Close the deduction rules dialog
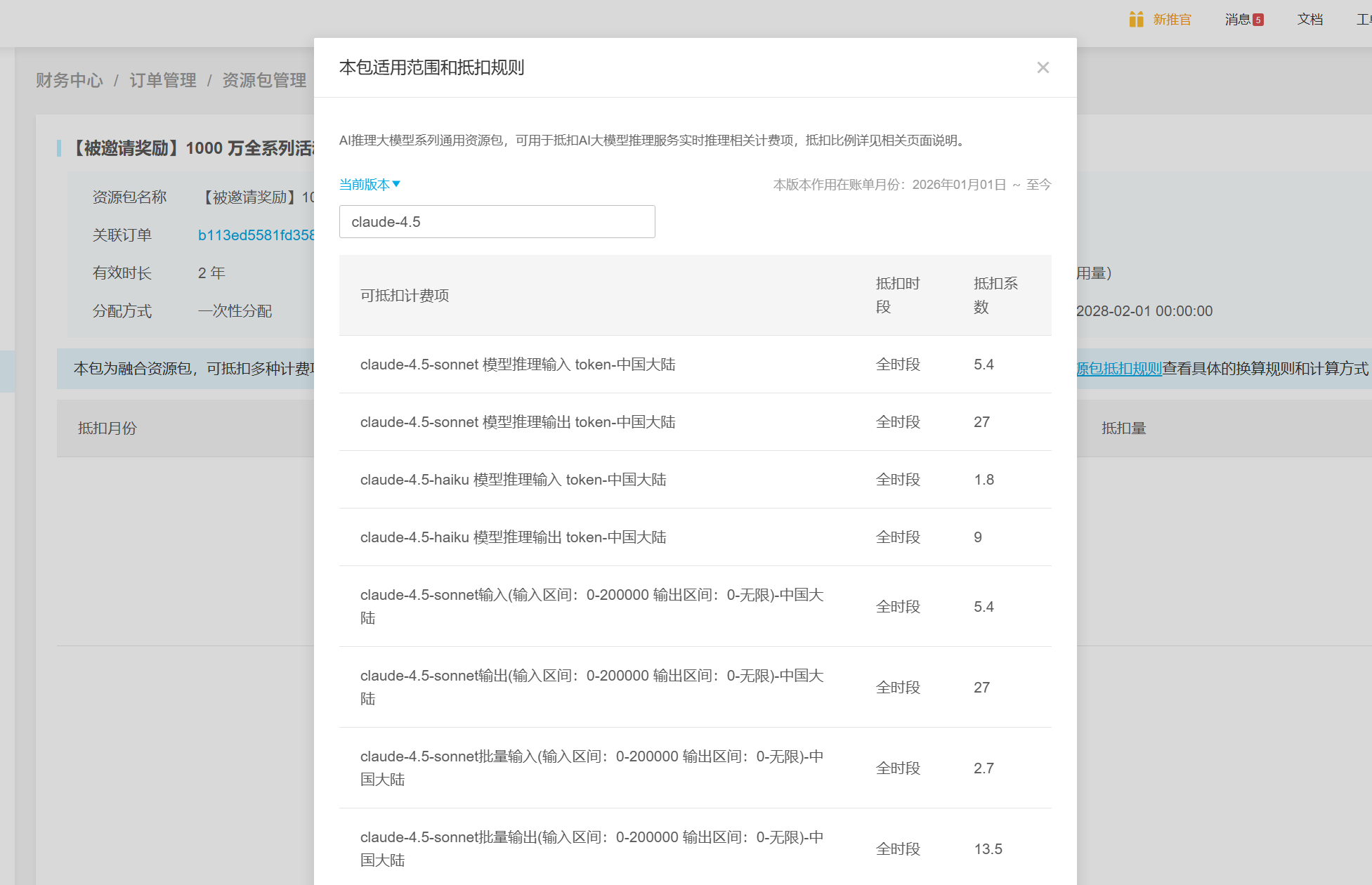 [x=1043, y=67]
